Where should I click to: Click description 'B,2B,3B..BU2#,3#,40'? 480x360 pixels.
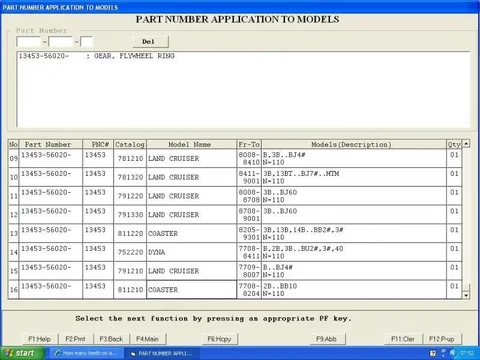(303, 248)
